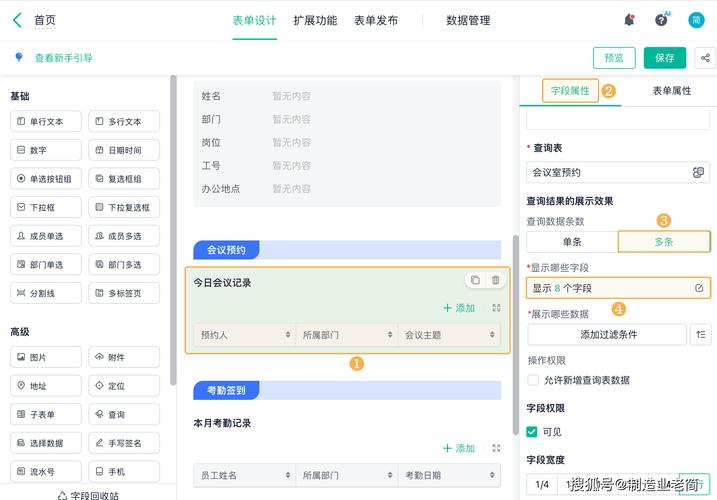This screenshot has width=717, height=500.
Task: Add a 流水号 field
Action: (46, 472)
